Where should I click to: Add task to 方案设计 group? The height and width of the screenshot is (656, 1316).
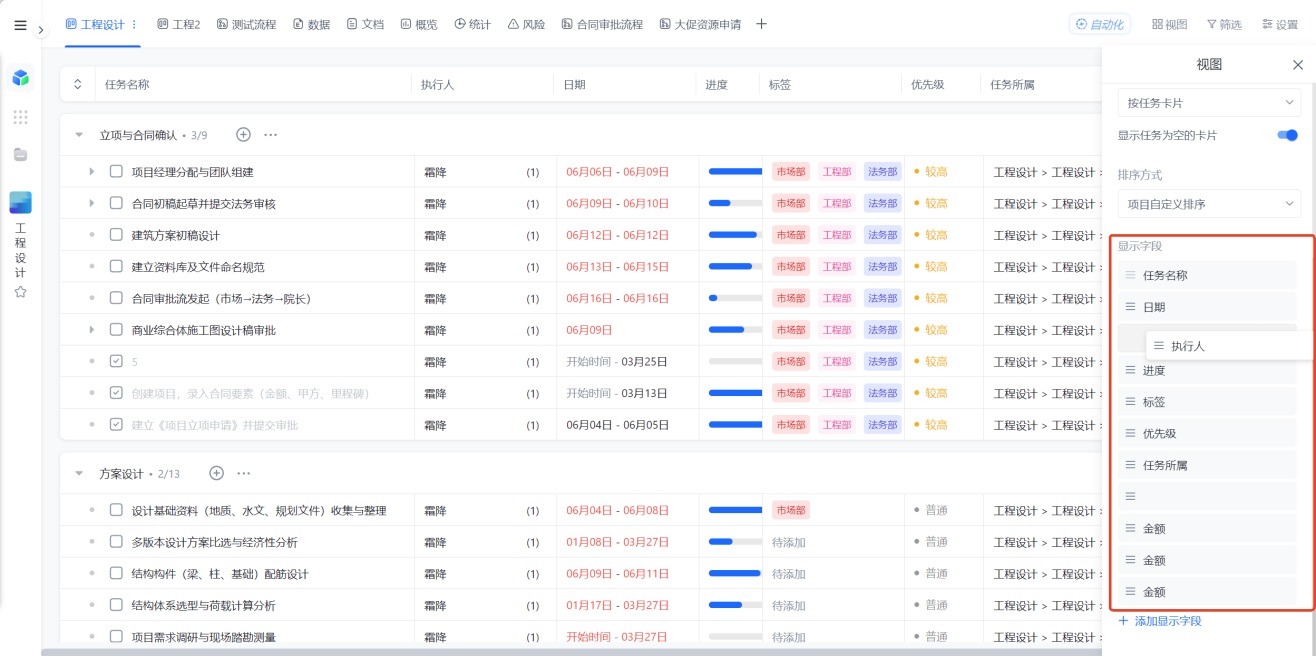click(x=216, y=473)
